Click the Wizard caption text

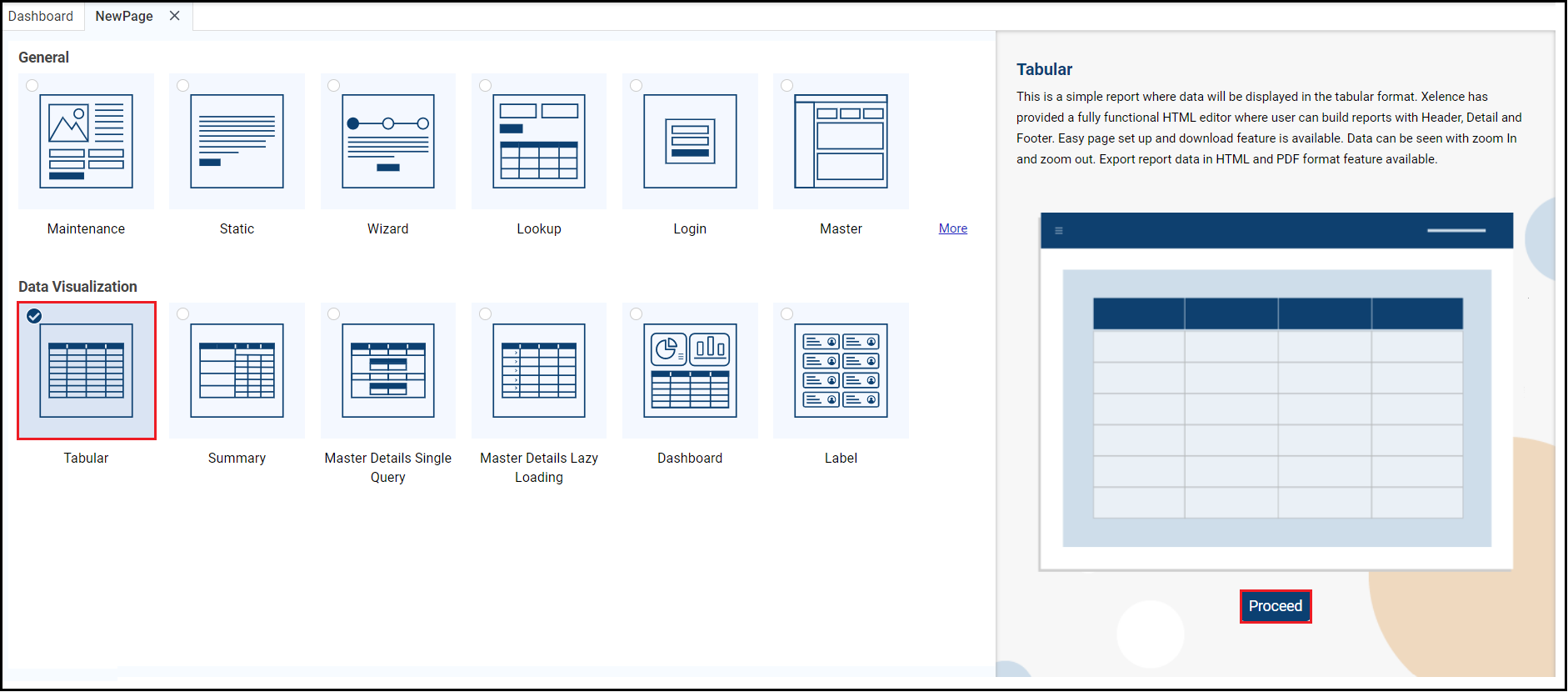pyautogui.click(x=388, y=228)
